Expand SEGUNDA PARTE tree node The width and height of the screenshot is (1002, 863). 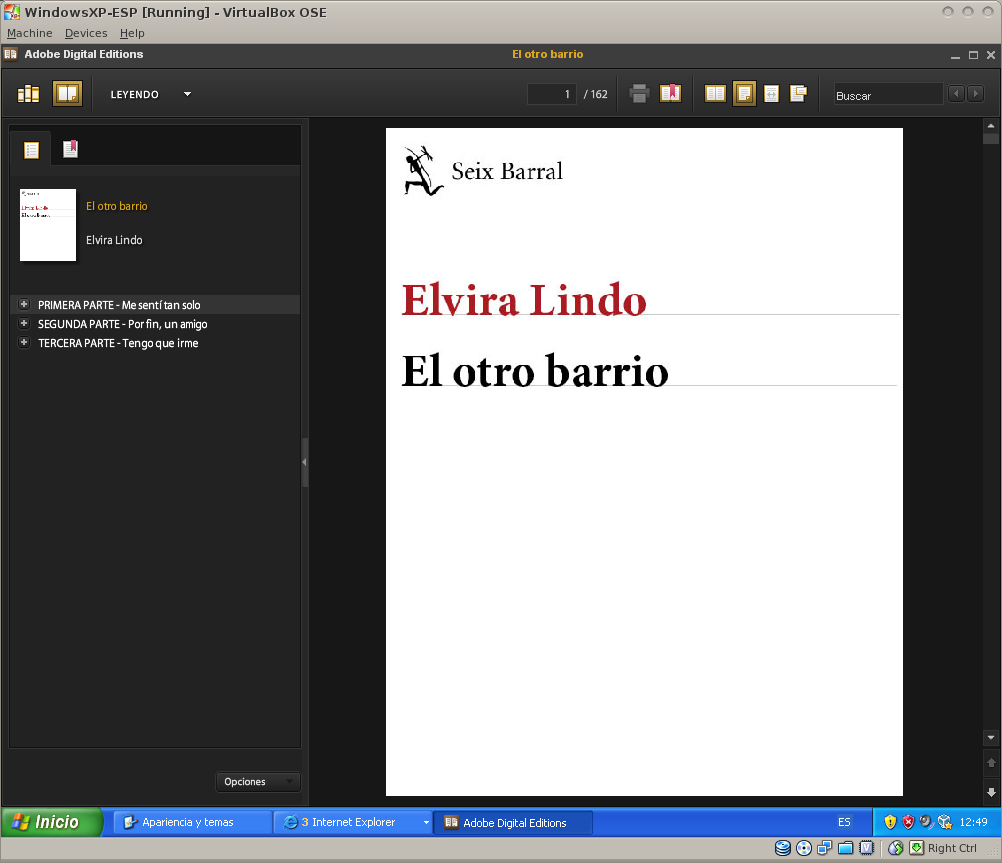click(x=24, y=323)
